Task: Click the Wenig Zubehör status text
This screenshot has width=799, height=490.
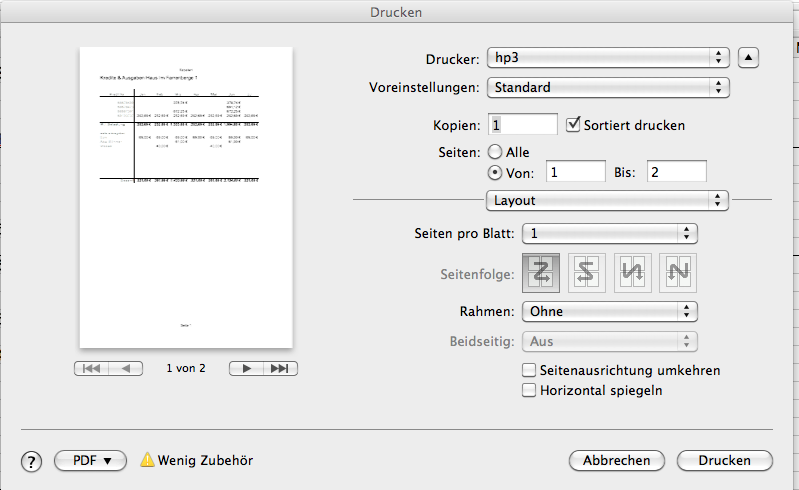Action: [x=205, y=460]
